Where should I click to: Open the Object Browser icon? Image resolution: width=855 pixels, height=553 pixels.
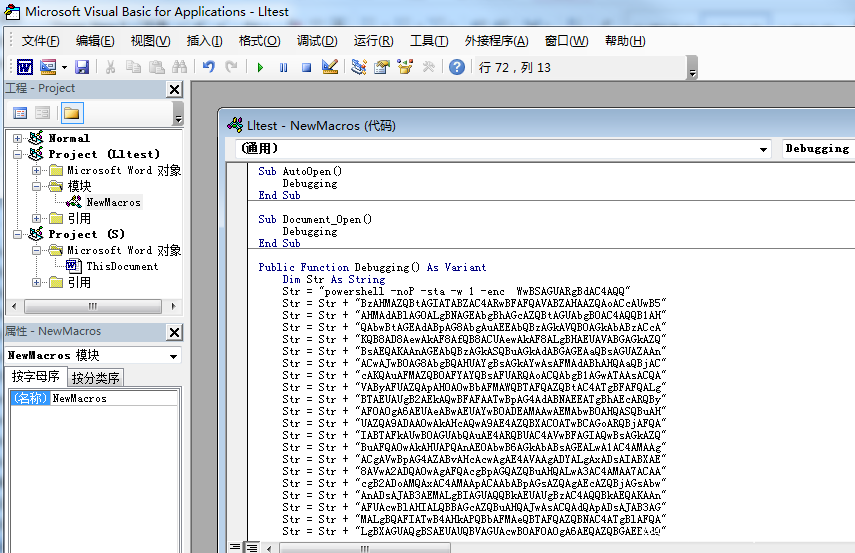(405, 67)
